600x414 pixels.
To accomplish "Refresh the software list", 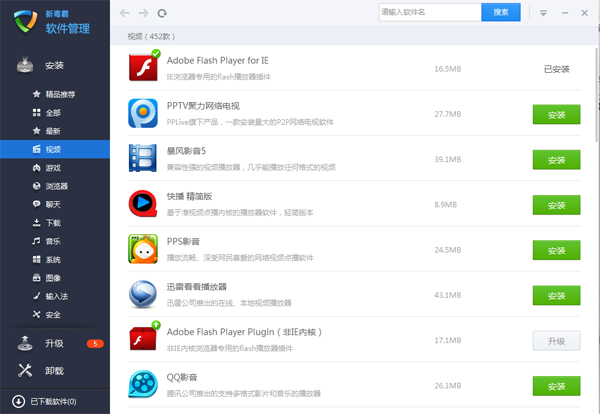I will coord(162,13).
